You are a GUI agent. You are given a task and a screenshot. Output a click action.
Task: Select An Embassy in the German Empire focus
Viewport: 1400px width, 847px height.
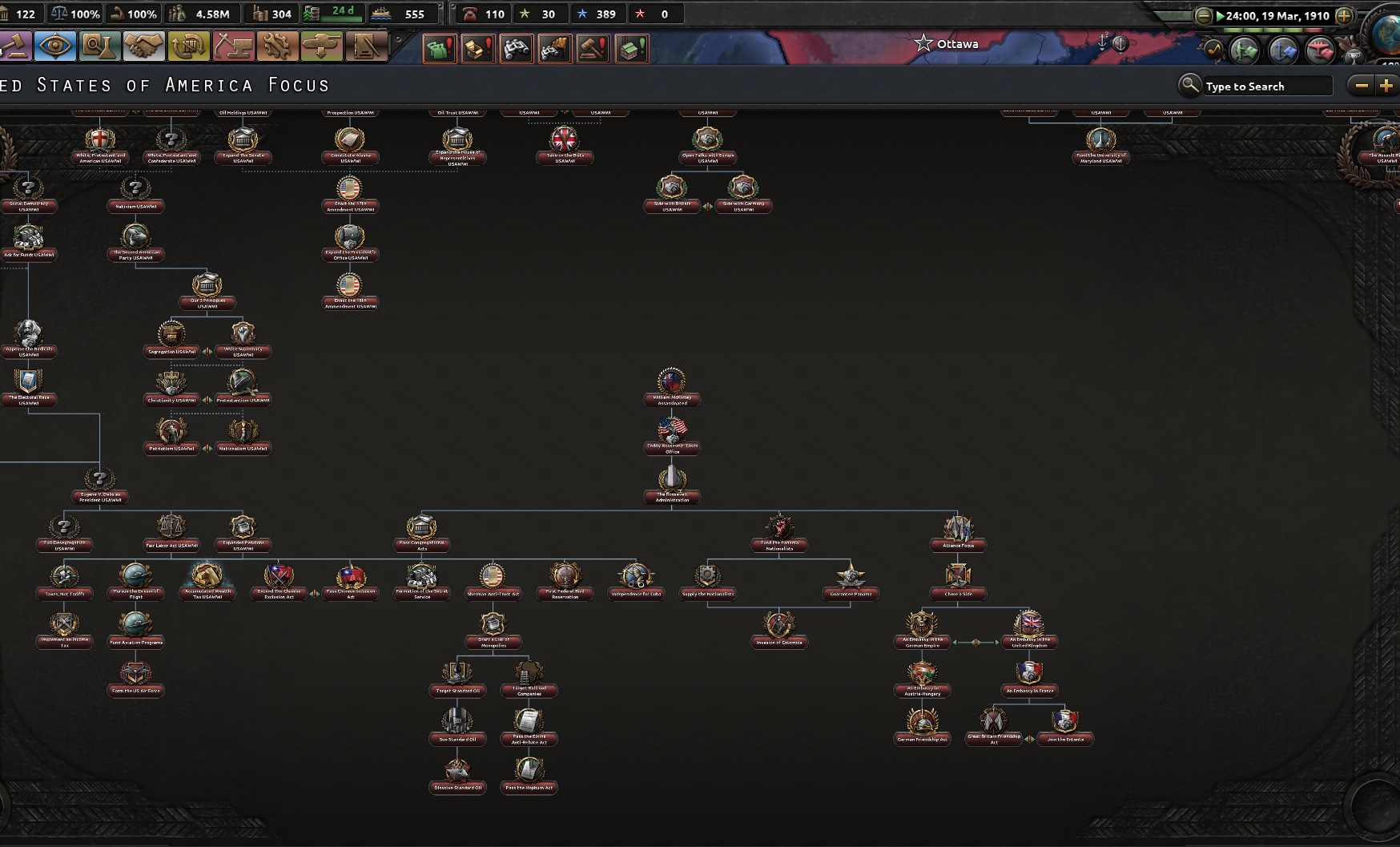[x=922, y=630]
